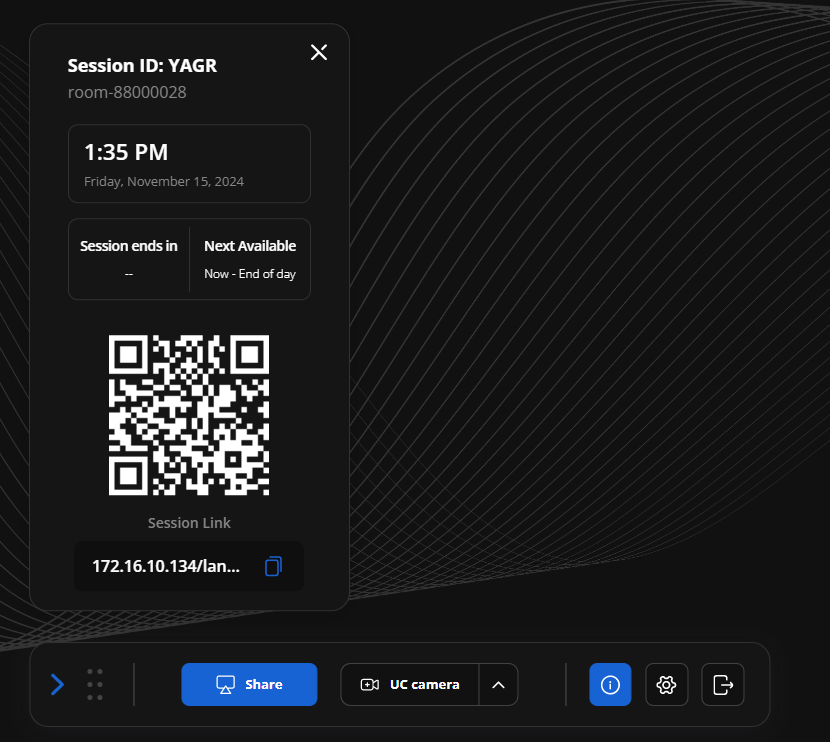Click the screen icon in the Share button

coord(226,685)
